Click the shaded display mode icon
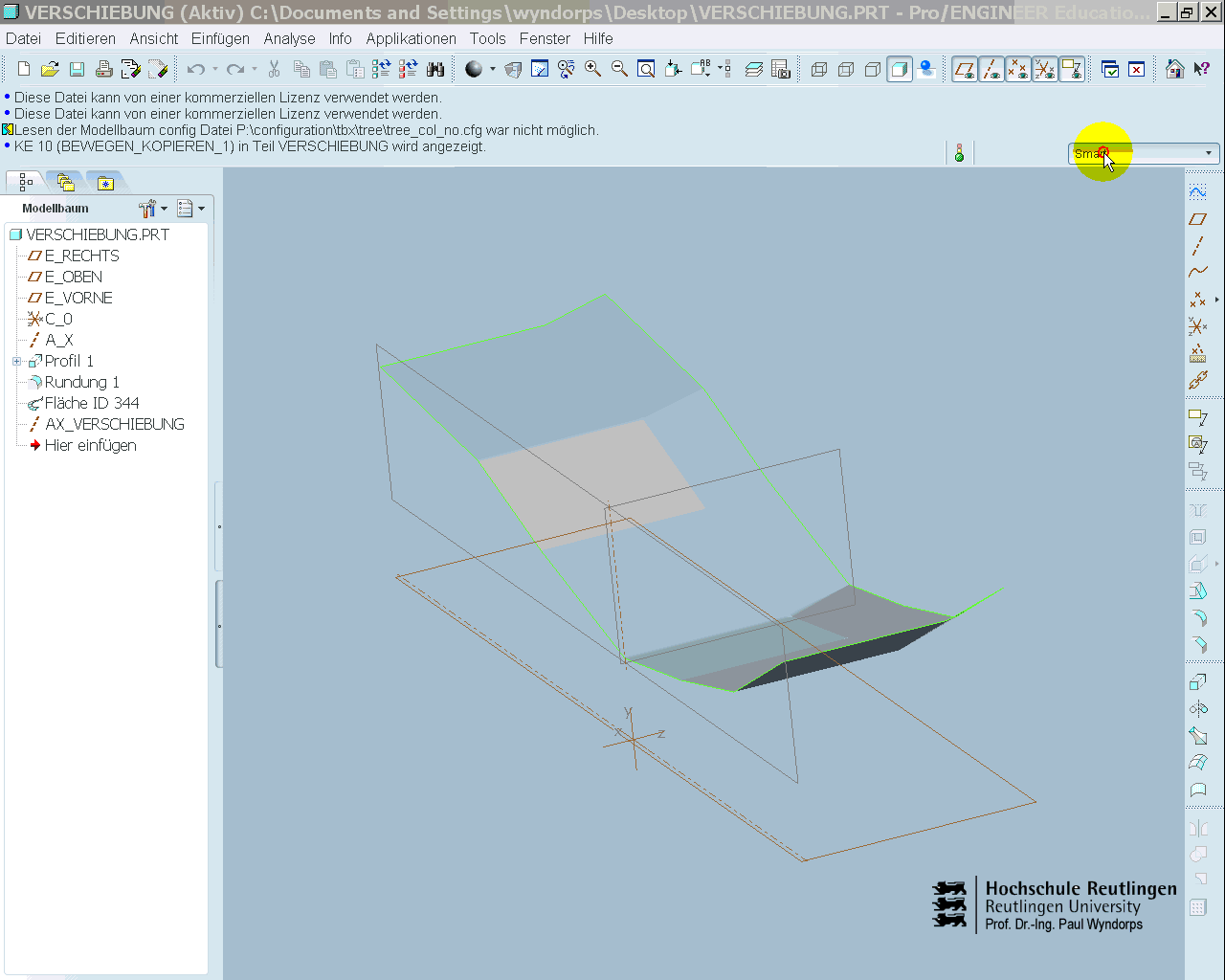Screen dimensions: 1225x980 (x=900, y=69)
